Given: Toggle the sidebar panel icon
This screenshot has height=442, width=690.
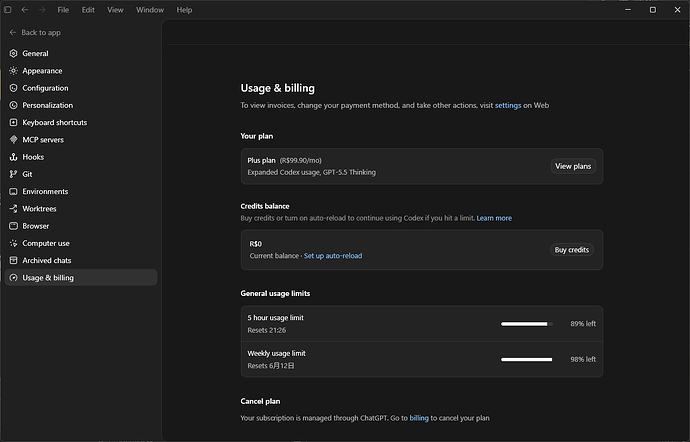Looking at the screenshot, I should [x=7, y=10].
